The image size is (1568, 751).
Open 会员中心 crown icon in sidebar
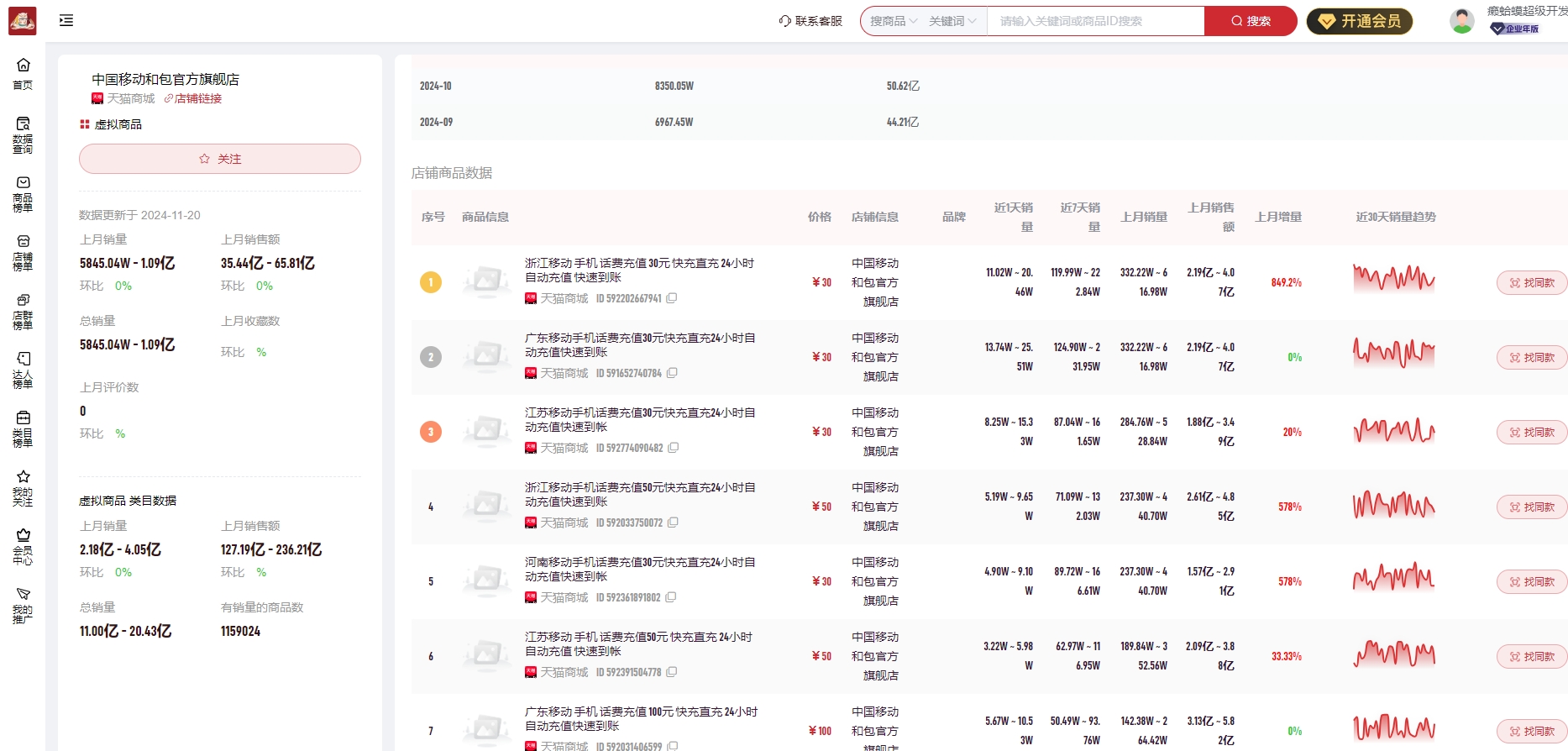tap(23, 546)
